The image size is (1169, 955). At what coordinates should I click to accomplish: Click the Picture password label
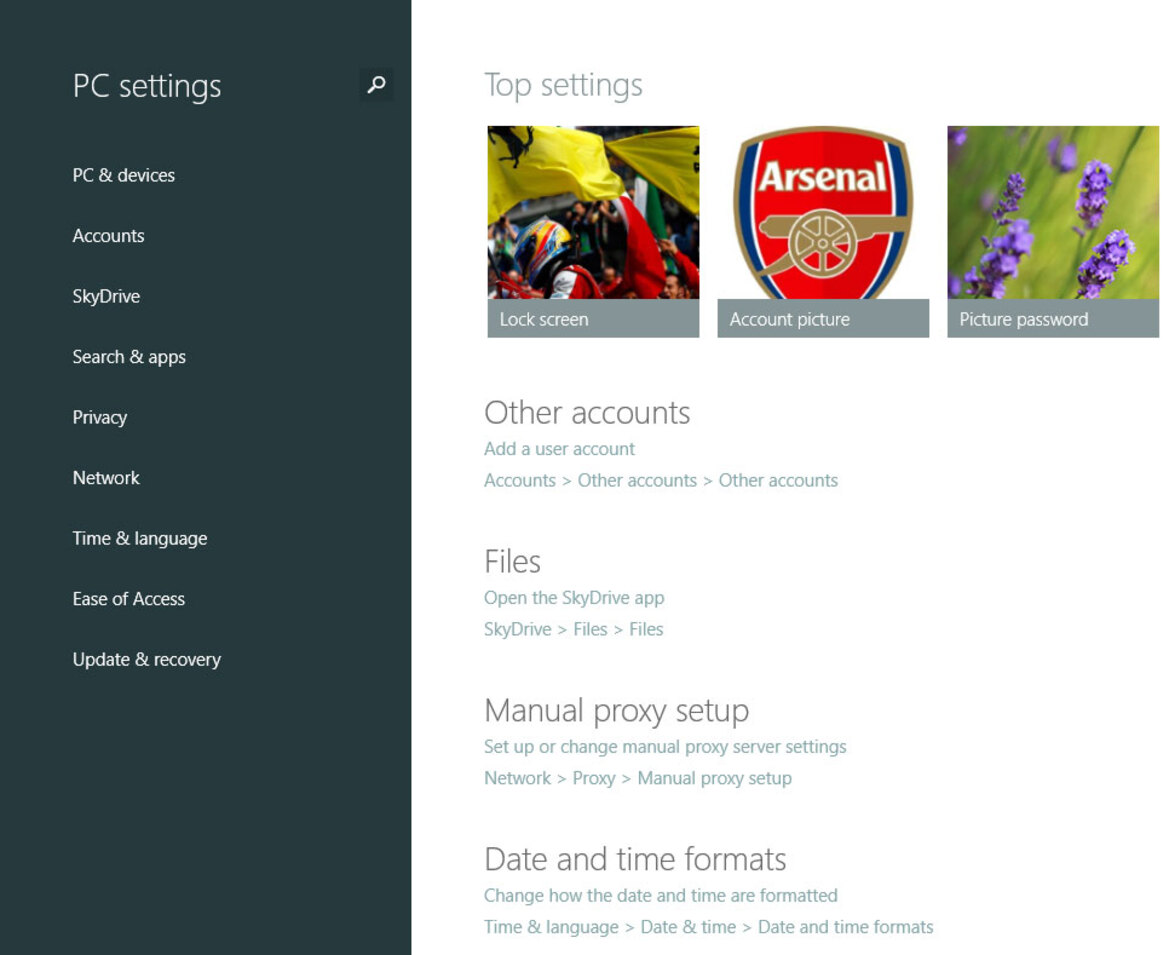[1024, 319]
